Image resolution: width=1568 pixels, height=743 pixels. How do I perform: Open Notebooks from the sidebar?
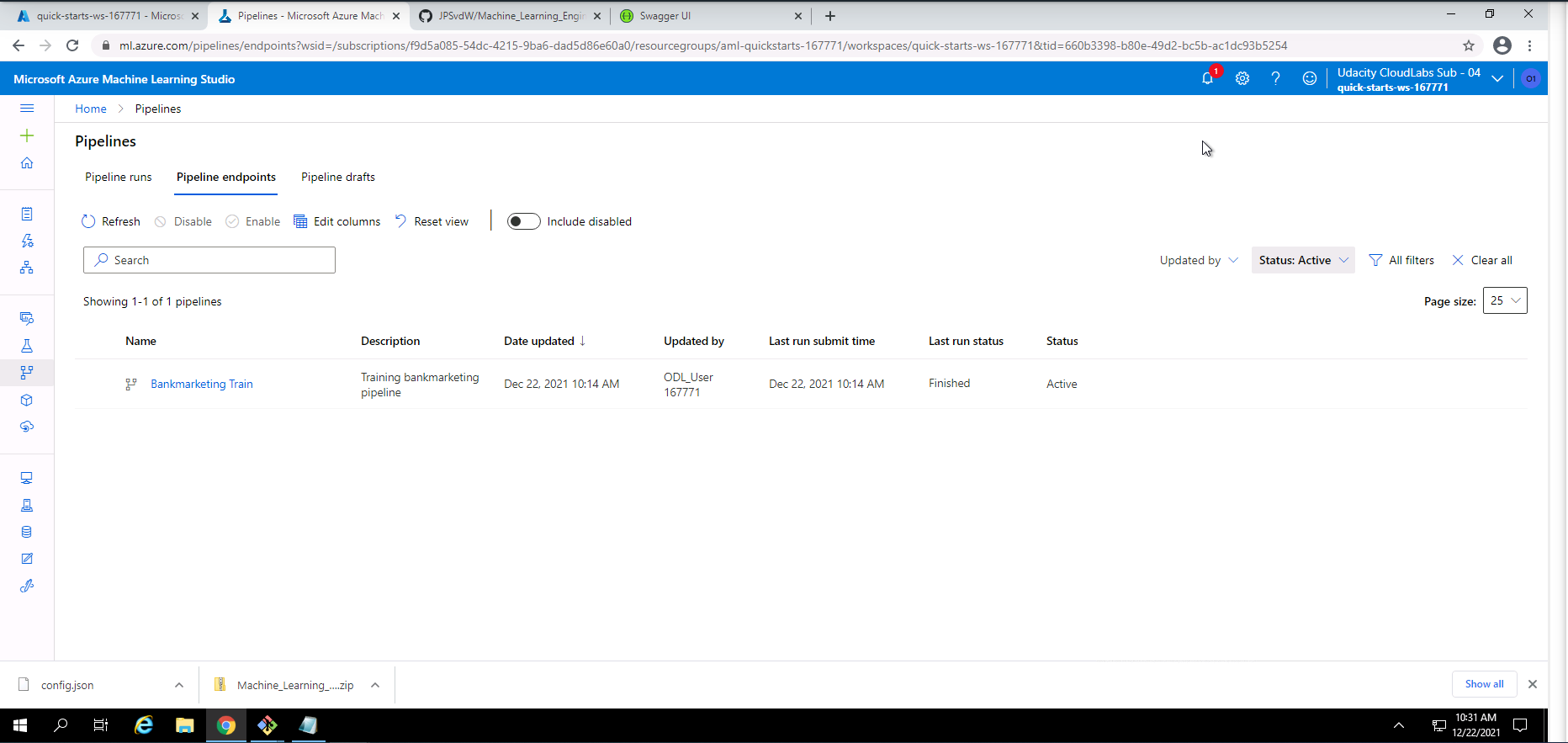click(x=27, y=214)
